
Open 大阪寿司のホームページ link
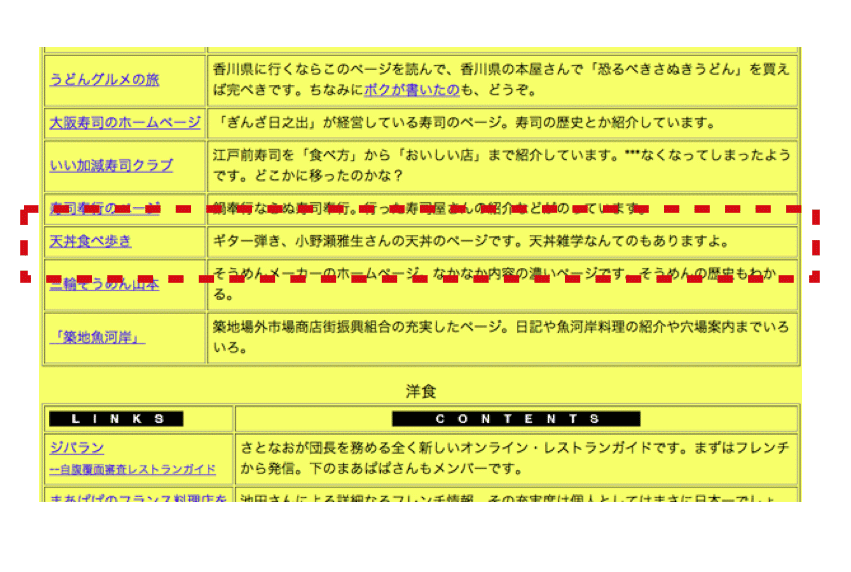(125, 123)
